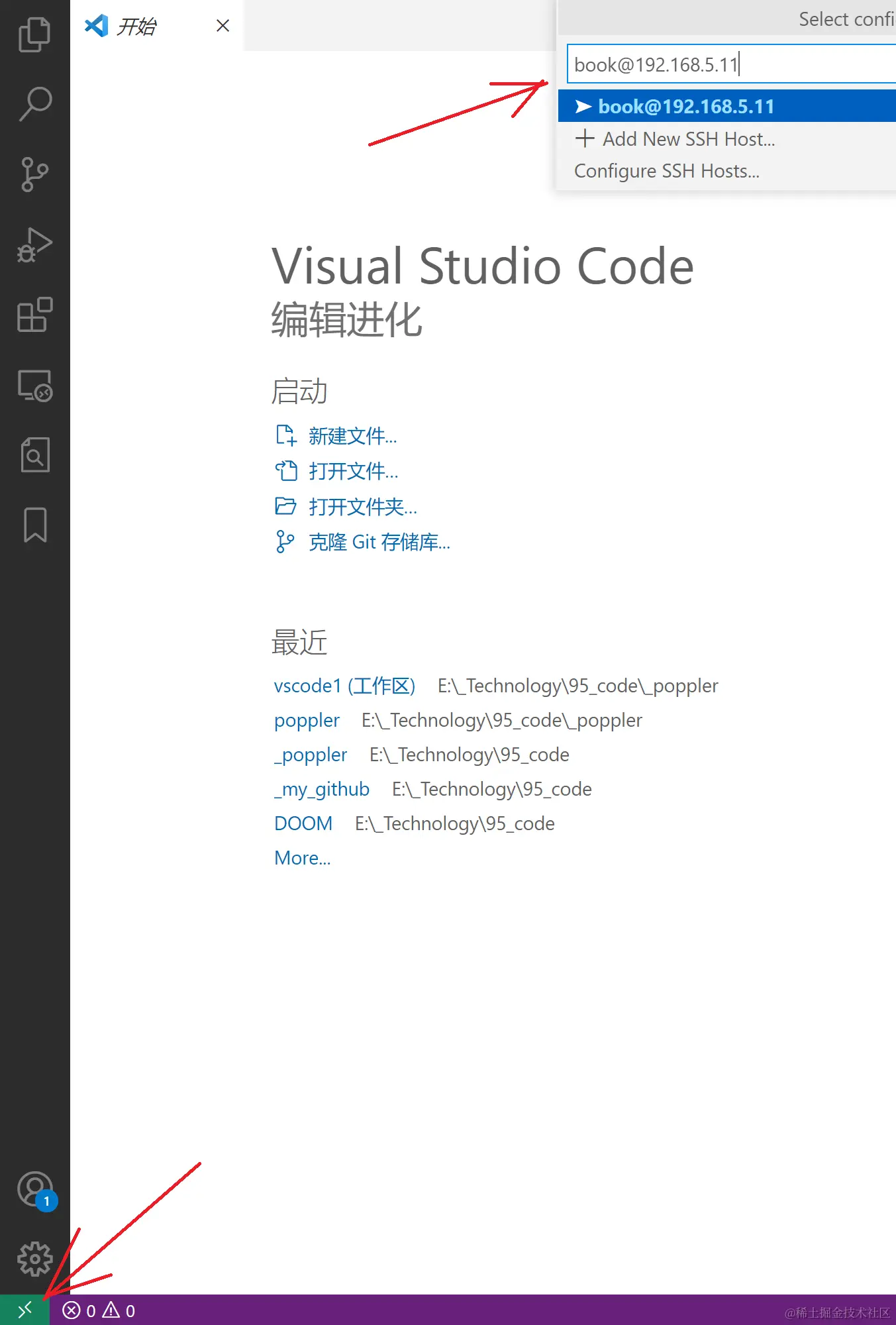
Task: Click the folder icon beside 打开文件夹
Action: tap(285, 506)
